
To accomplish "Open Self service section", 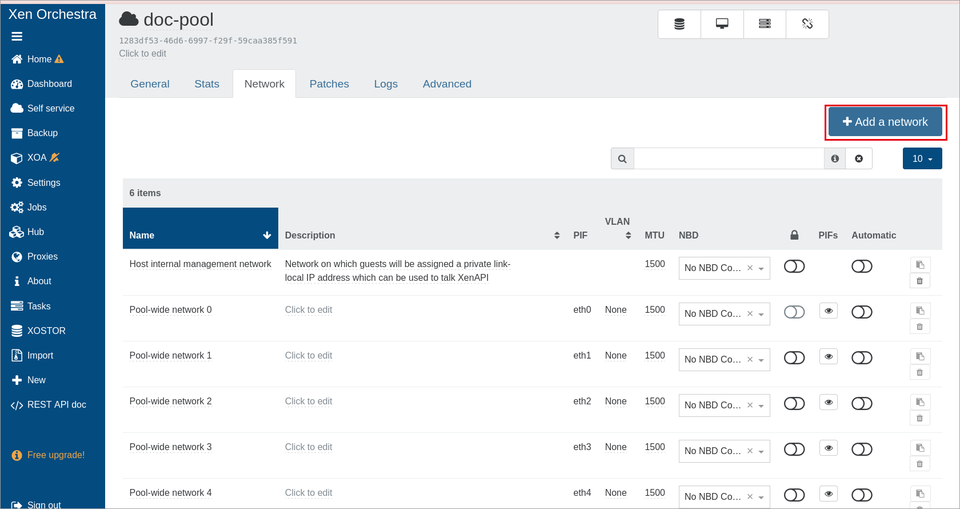I will pos(43,108).
